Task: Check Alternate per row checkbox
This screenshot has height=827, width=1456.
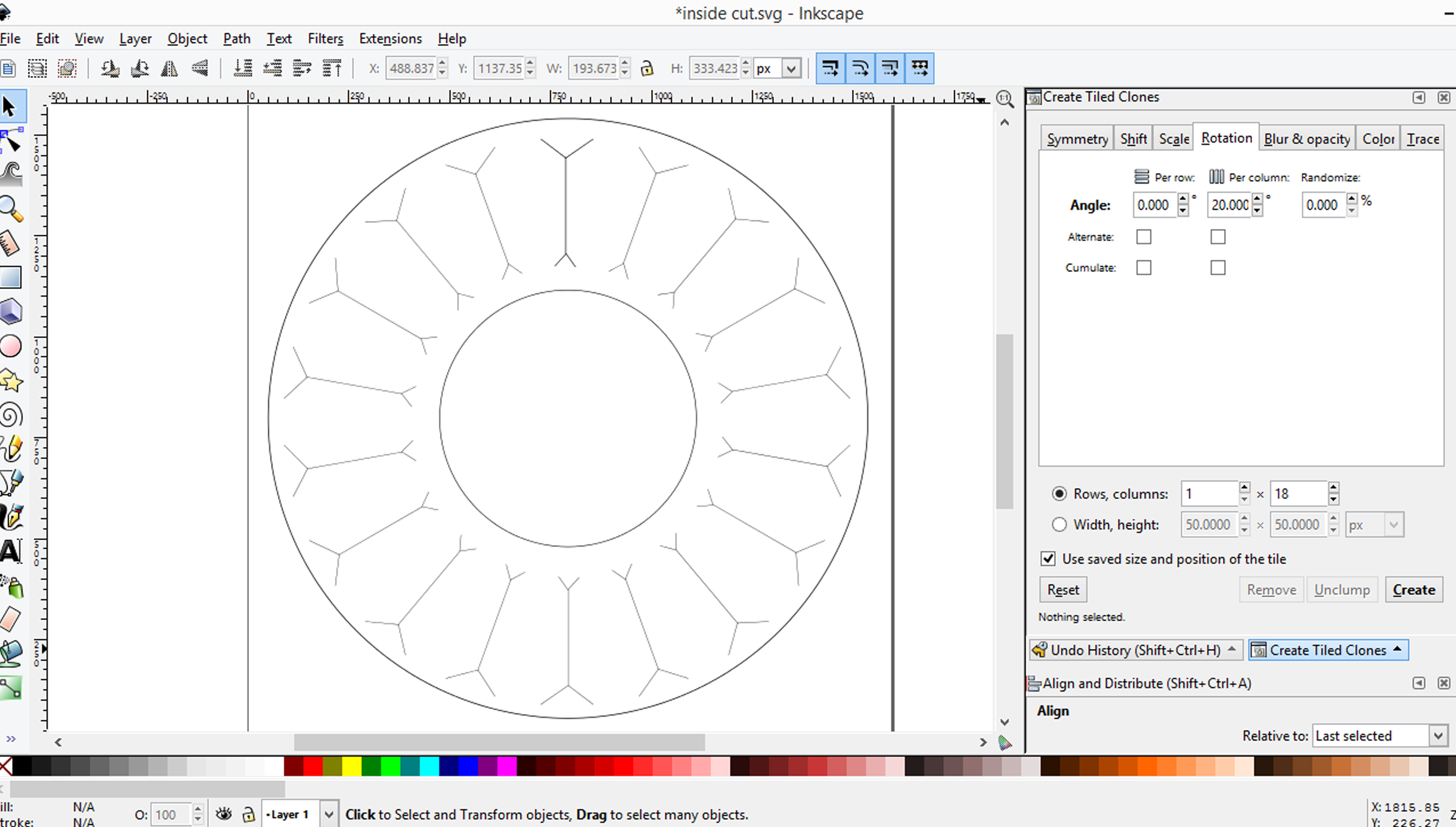Action: click(x=1143, y=237)
